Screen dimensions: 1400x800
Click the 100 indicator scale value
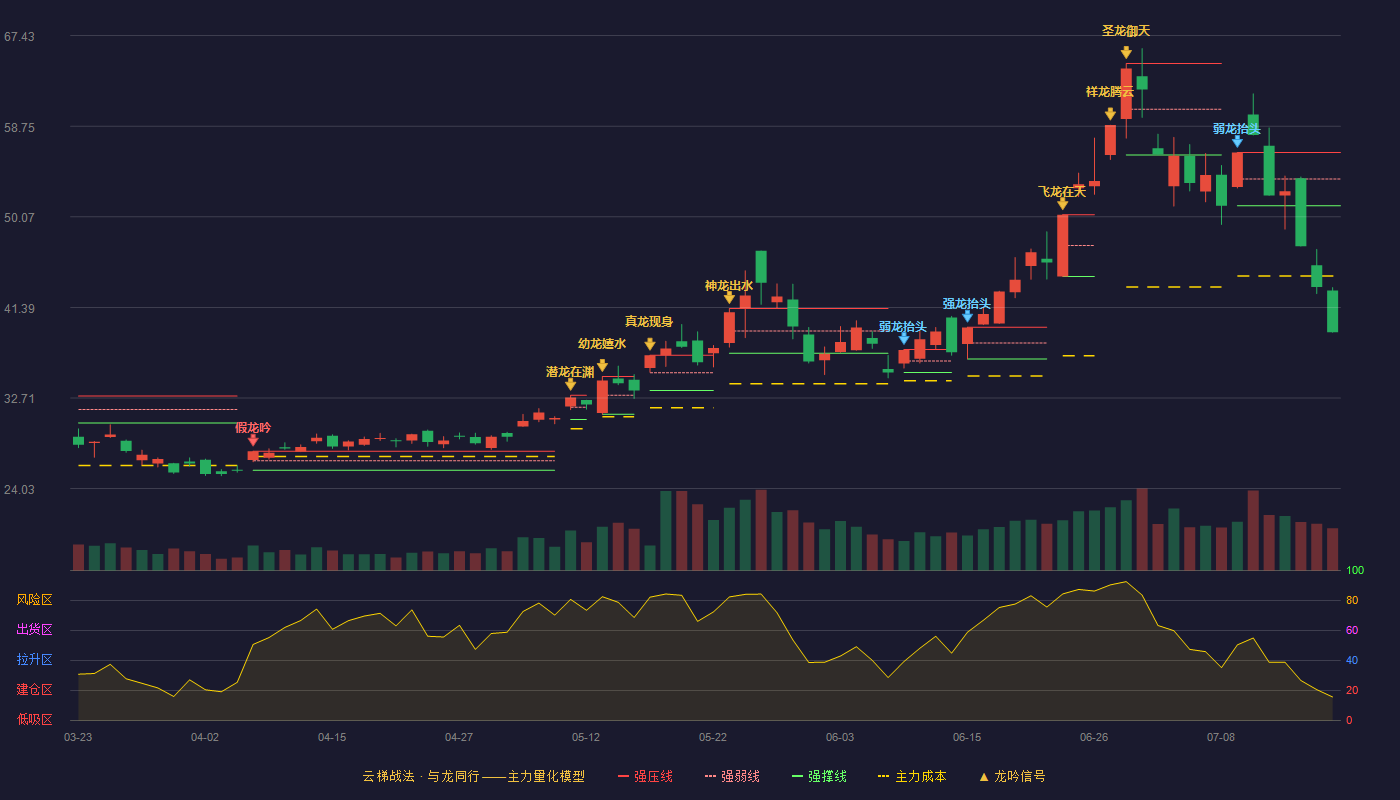click(1355, 571)
